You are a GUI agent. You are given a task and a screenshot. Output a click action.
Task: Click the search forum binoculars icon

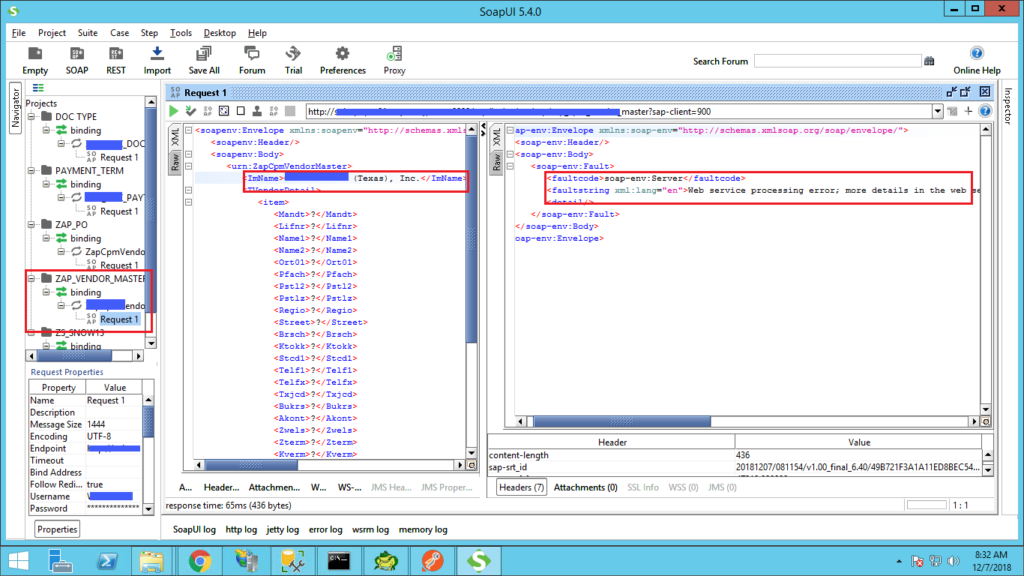tap(929, 61)
